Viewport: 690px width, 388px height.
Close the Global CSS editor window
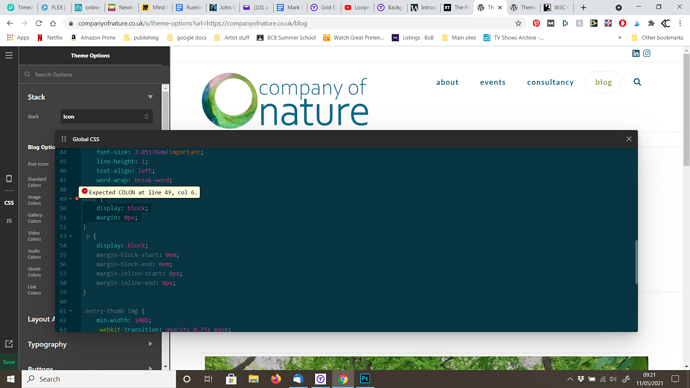click(x=629, y=139)
